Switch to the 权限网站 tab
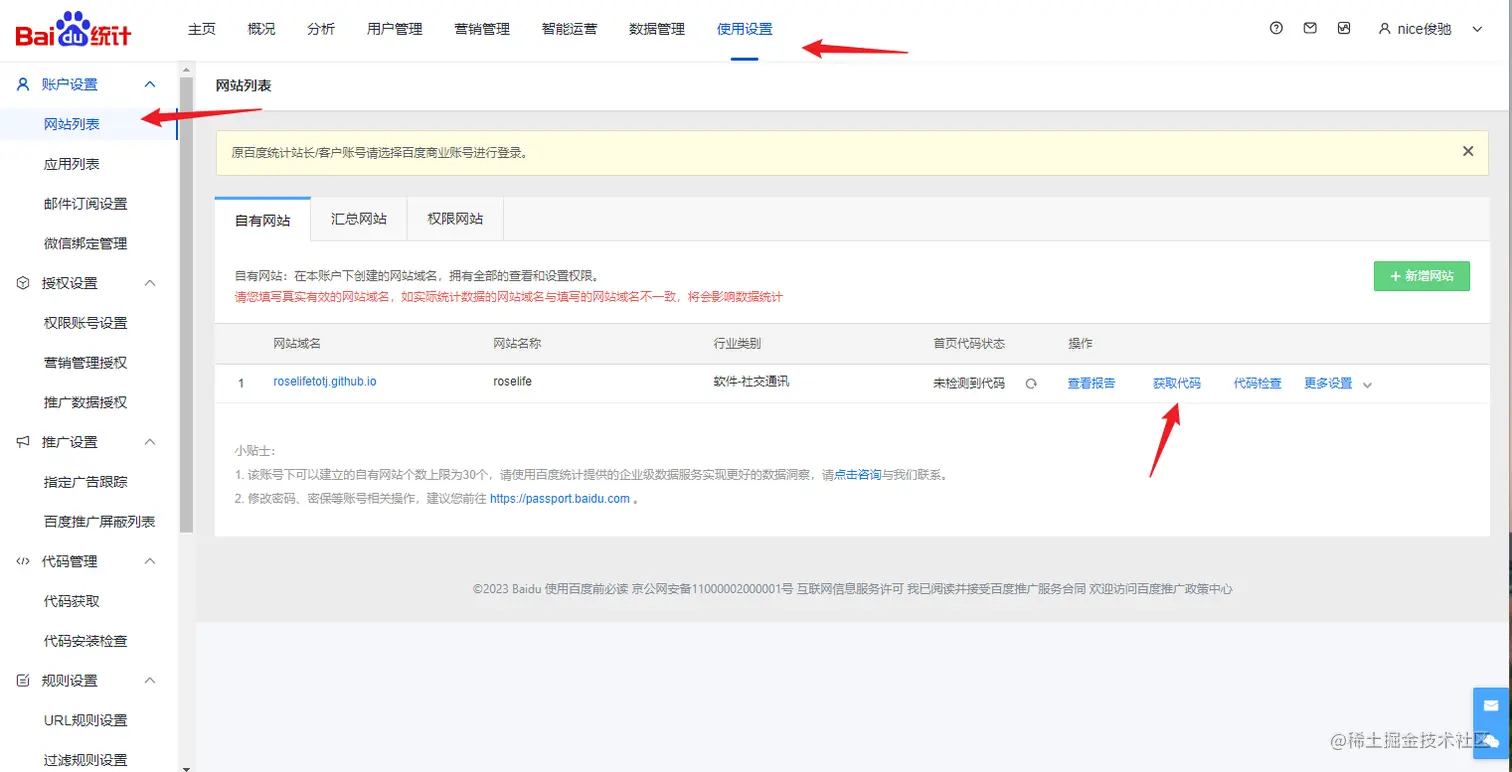 (x=455, y=219)
